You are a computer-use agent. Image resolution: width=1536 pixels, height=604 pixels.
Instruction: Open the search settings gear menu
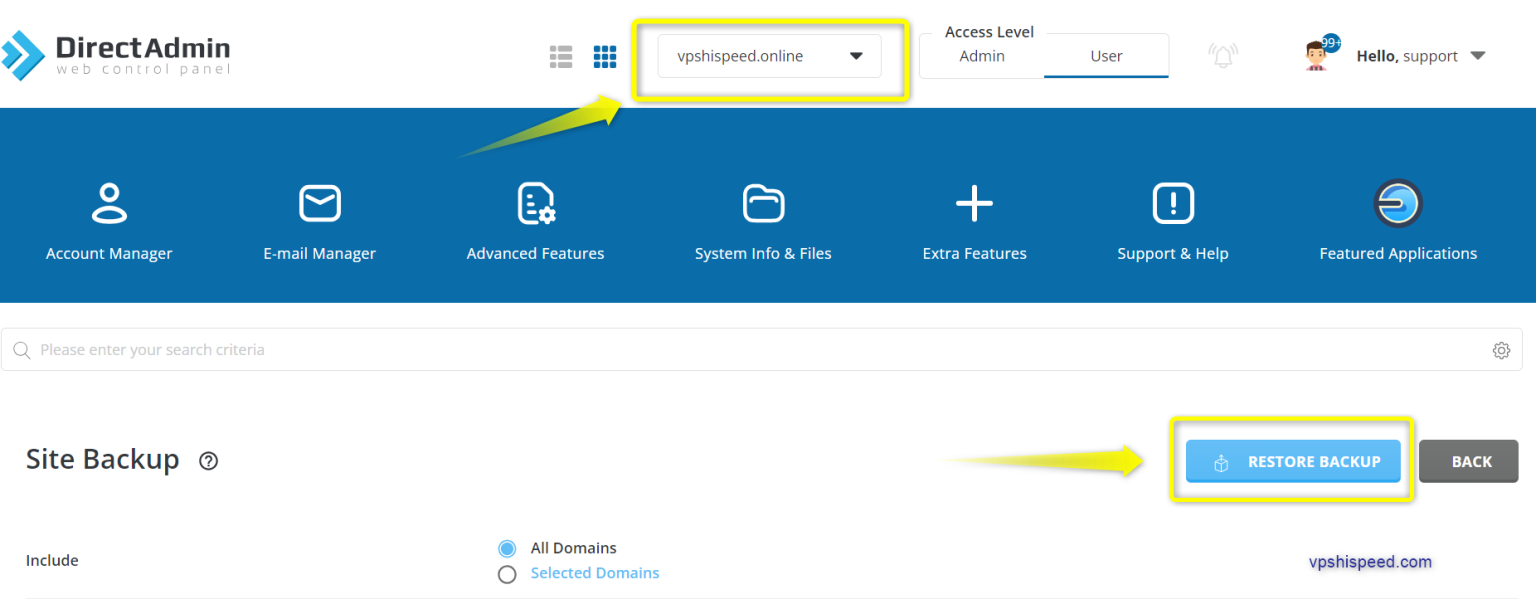click(1501, 350)
